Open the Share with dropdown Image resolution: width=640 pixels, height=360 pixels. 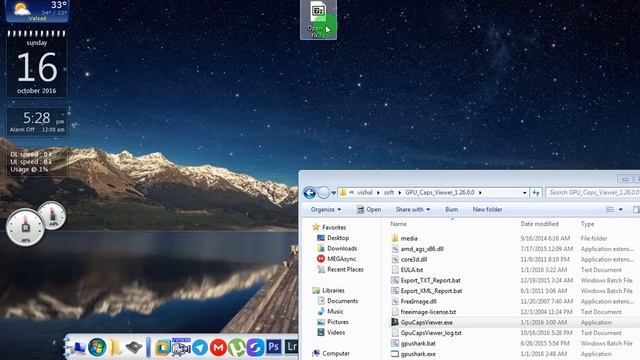tap(412, 209)
